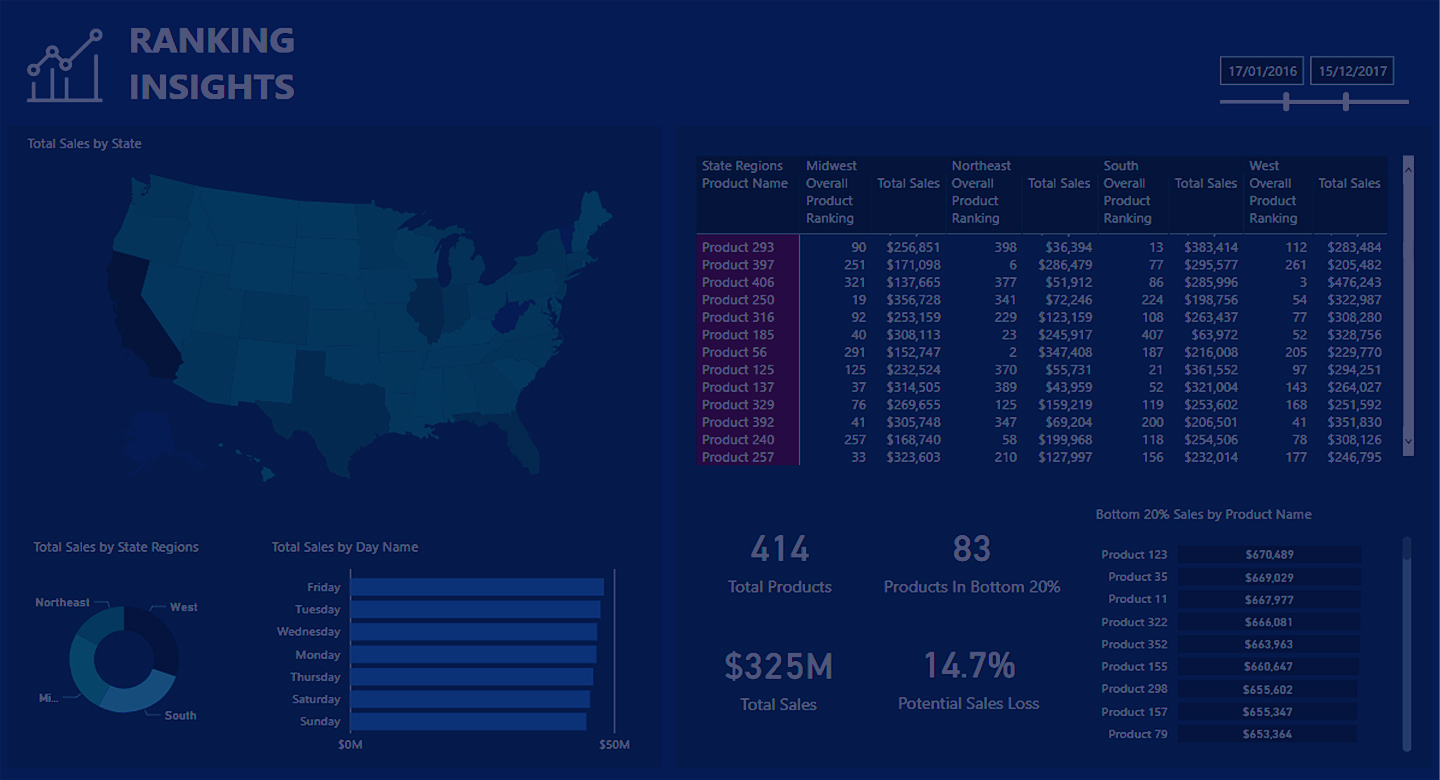This screenshot has height=780, width=1440.
Task: Select Product 123 bar showing $670,489
Action: coord(1269,554)
